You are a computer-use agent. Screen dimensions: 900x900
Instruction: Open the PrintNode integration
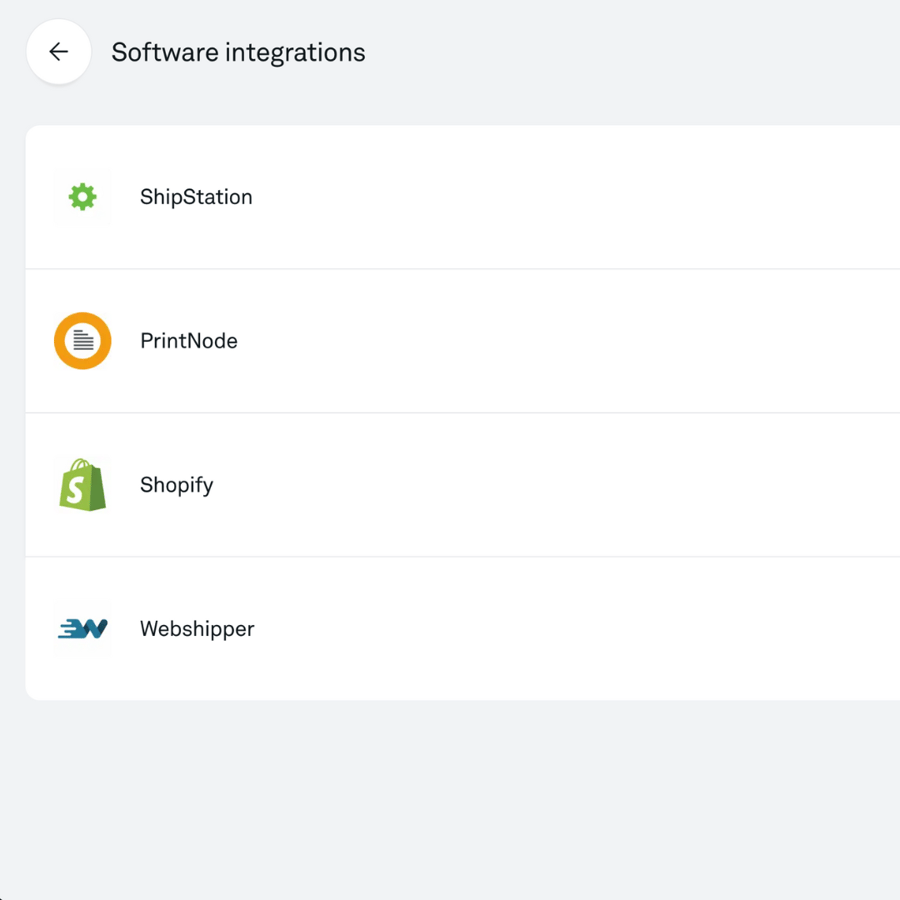pyautogui.click(x=400, y=340)
